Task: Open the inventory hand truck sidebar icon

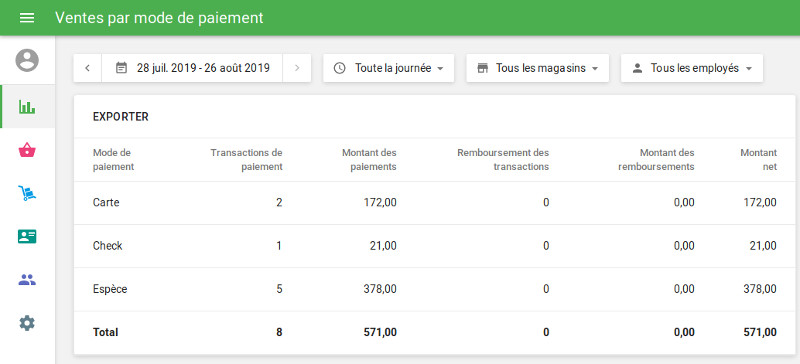Action: 27,193
